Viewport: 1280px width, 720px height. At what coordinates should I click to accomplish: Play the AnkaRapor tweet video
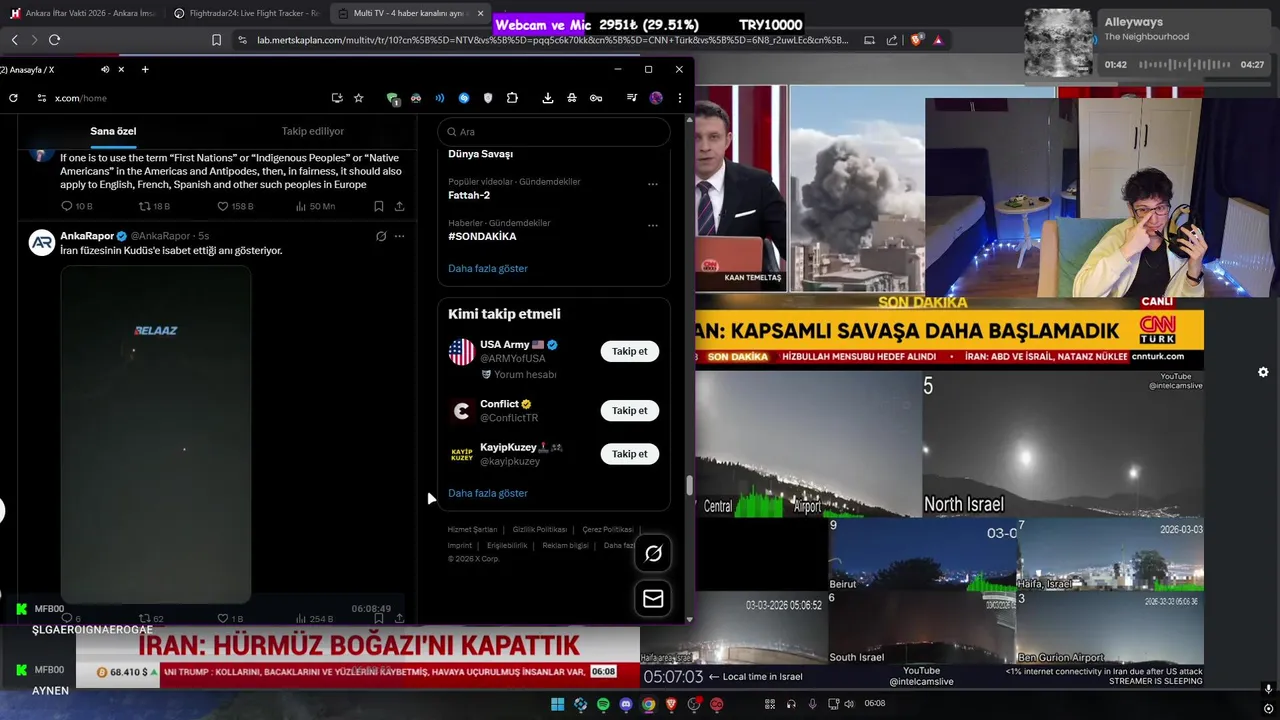click(156, 433)
